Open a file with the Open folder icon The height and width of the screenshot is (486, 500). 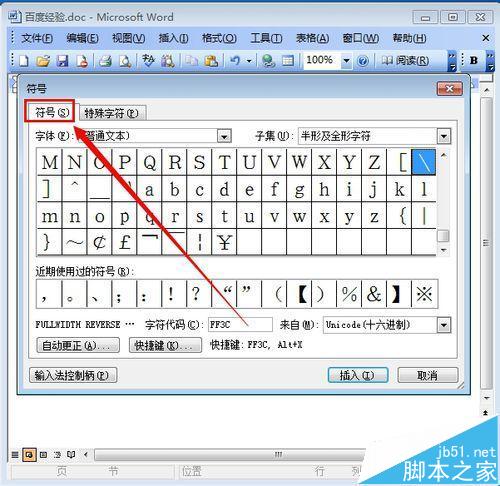(43, 61)
